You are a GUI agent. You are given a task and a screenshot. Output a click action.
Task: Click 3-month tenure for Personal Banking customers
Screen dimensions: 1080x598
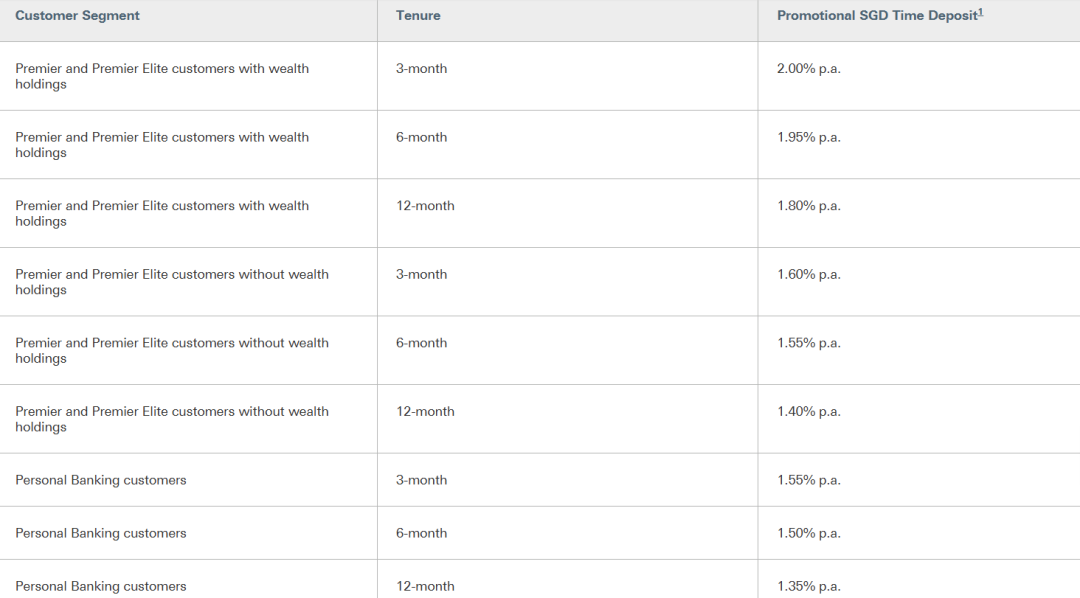pos(422,480)
